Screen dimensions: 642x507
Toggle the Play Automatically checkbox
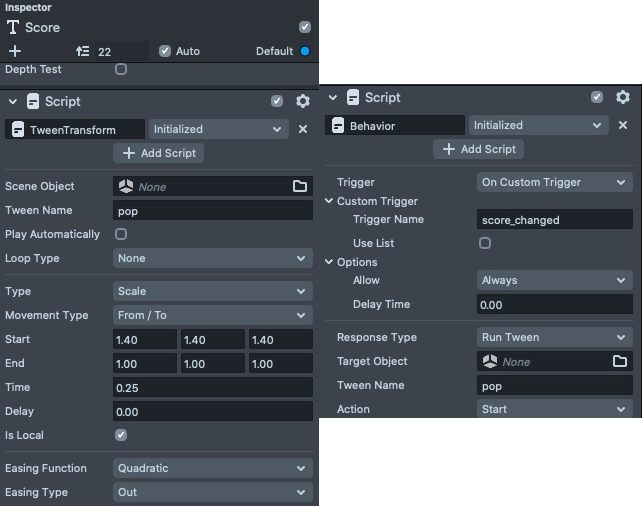(x=121, y=234)
